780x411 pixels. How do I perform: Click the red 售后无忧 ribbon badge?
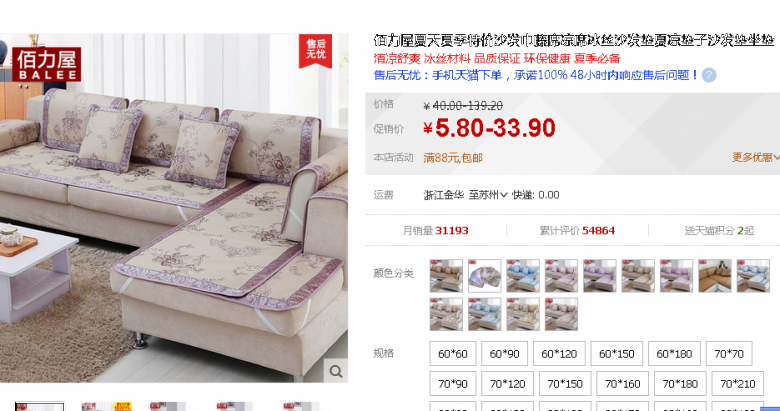click(315, 50)
